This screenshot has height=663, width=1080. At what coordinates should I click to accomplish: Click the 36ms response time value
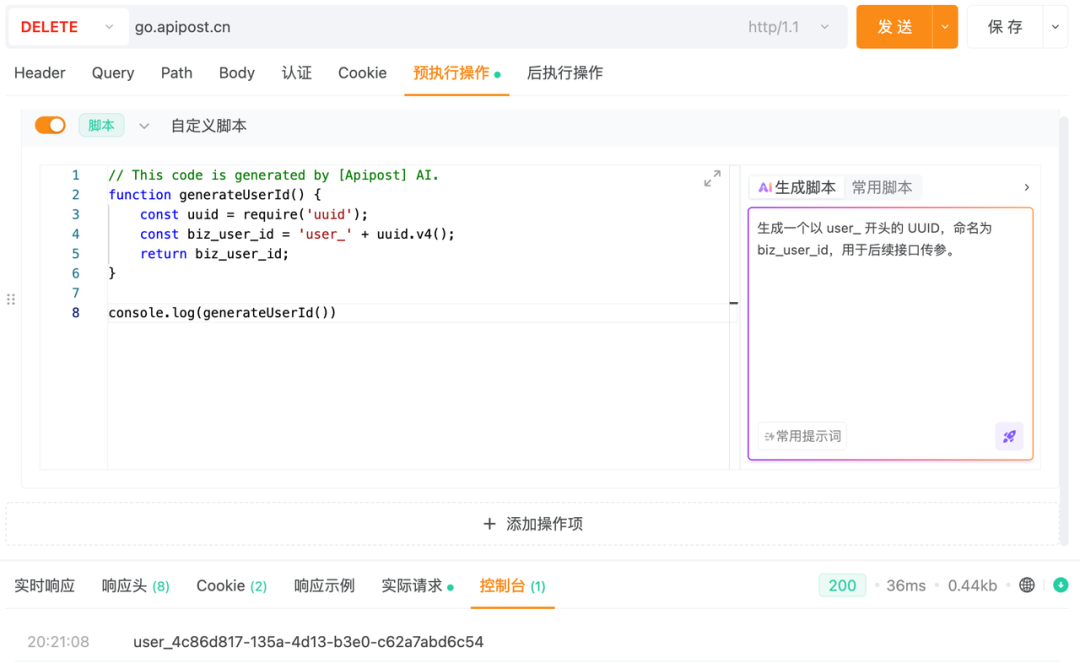(906, 586)
